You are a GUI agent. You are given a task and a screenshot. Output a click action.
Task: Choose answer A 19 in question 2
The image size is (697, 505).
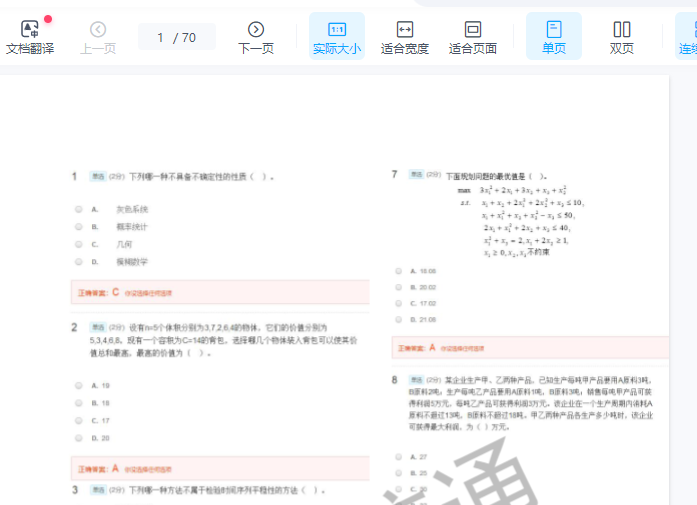pos(79,385)
